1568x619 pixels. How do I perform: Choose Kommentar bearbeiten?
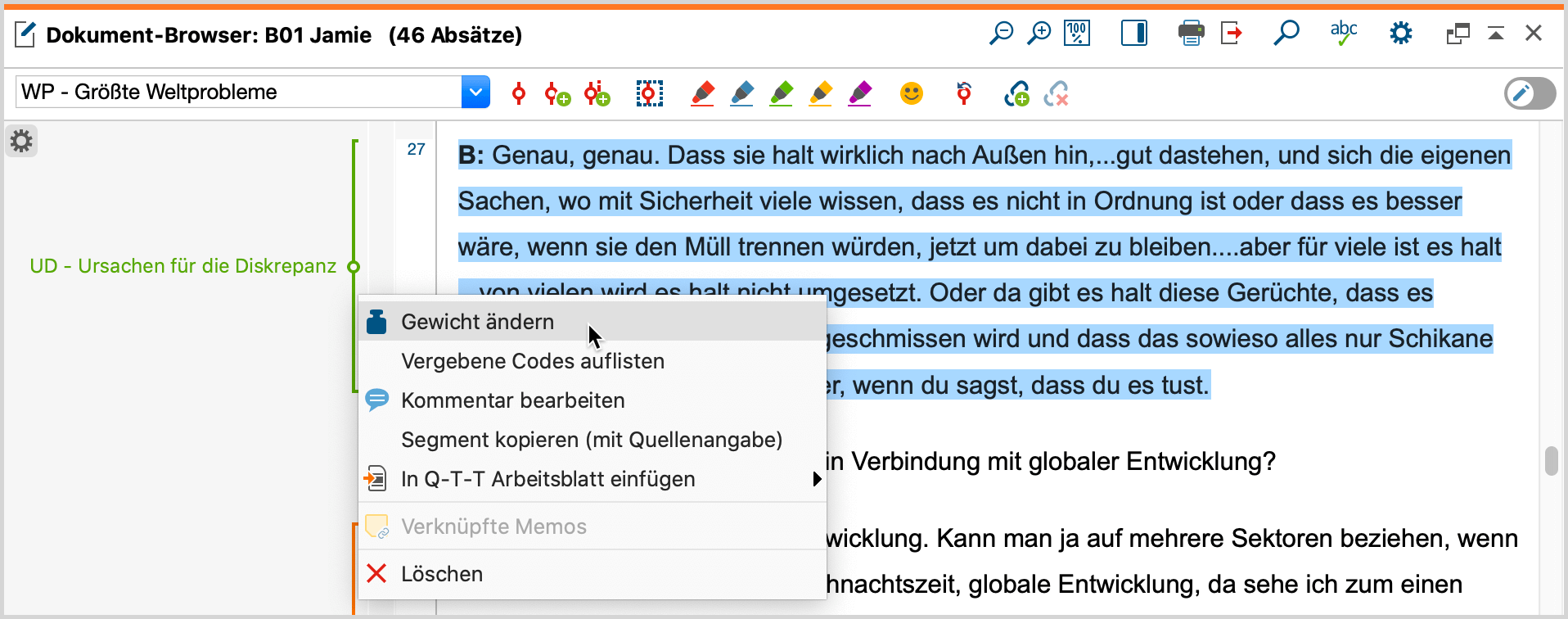click(x=592, y=400)
